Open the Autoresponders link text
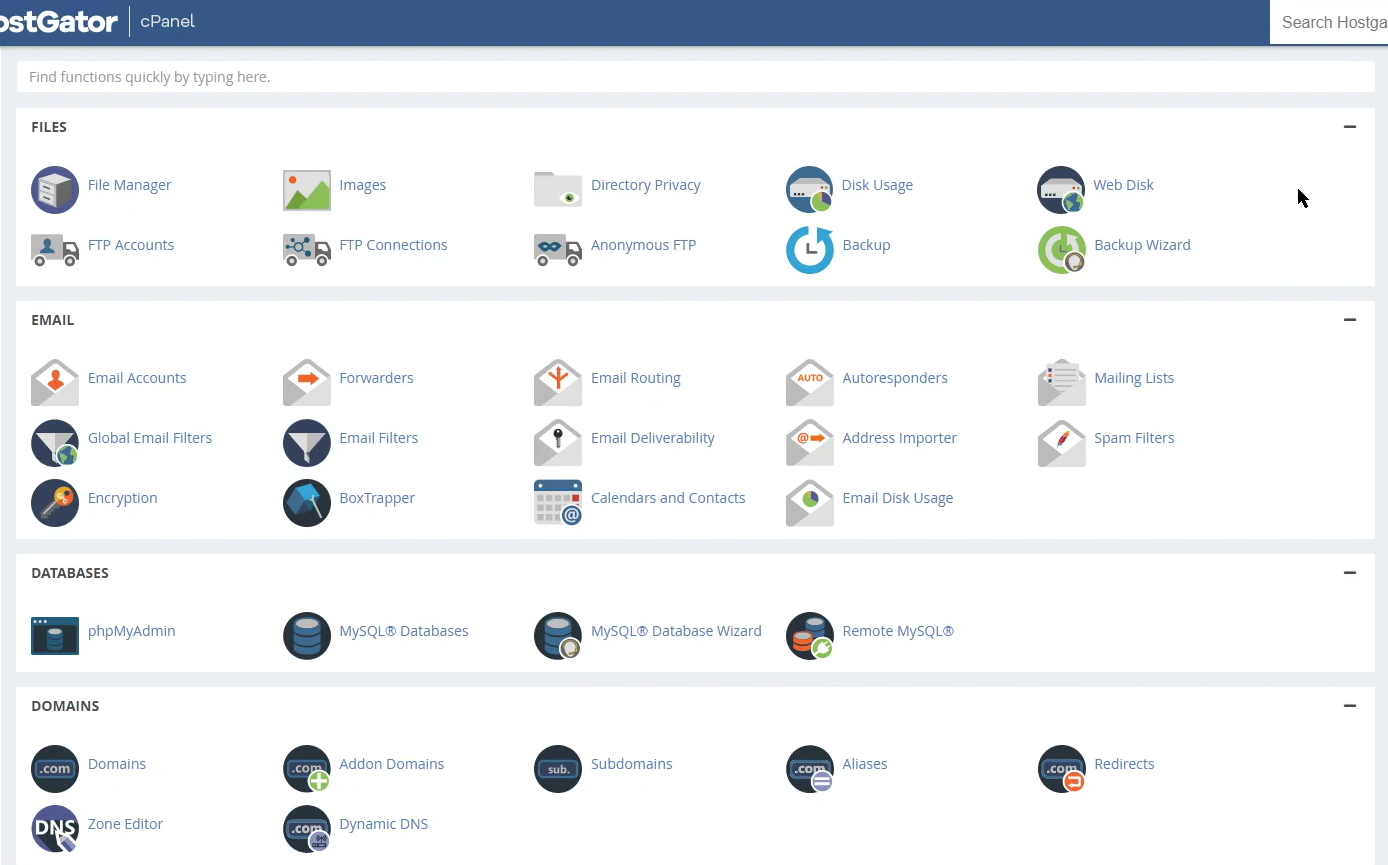1388x865 pixels. 895,378
